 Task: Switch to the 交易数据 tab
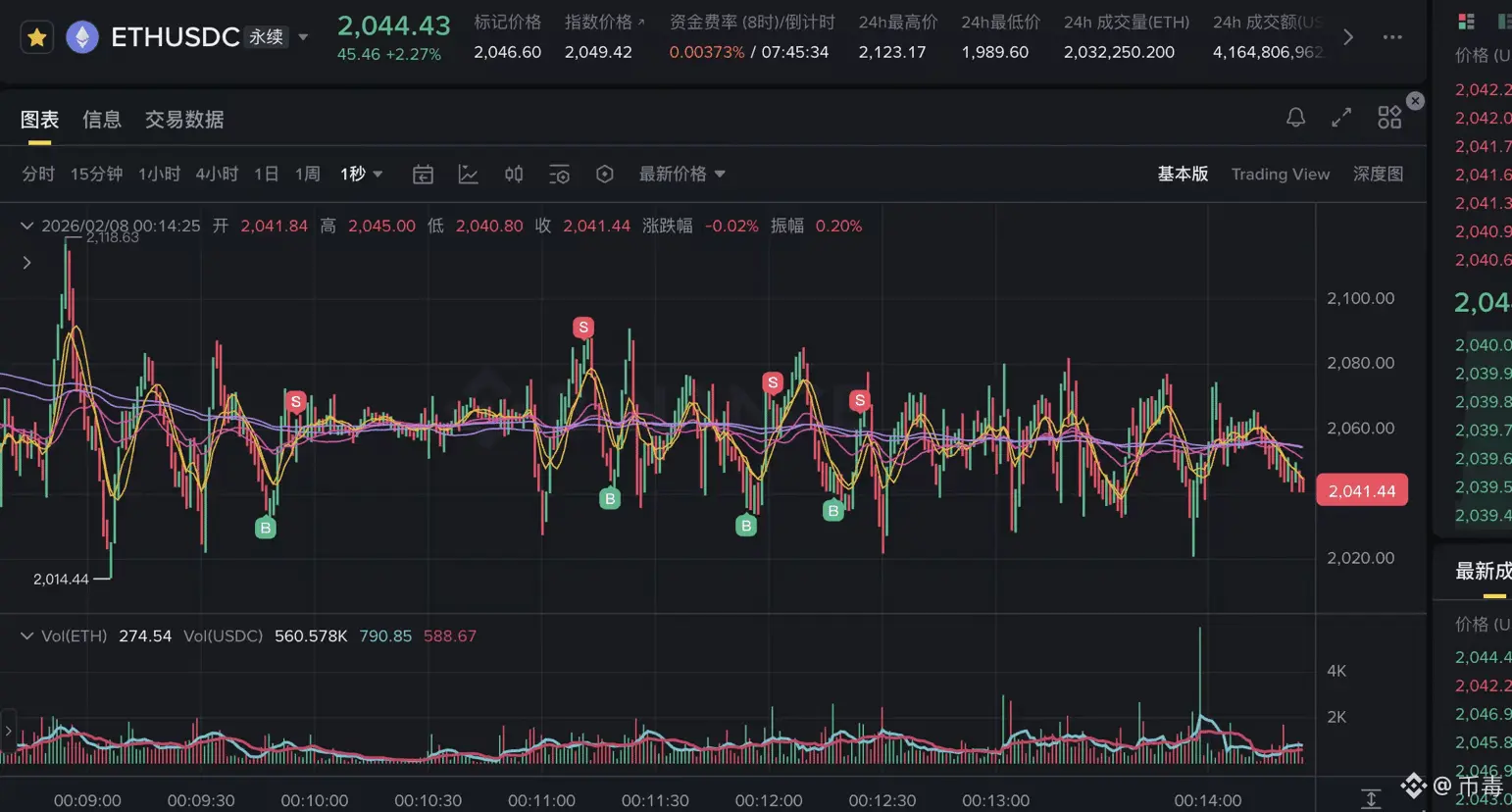184,120
